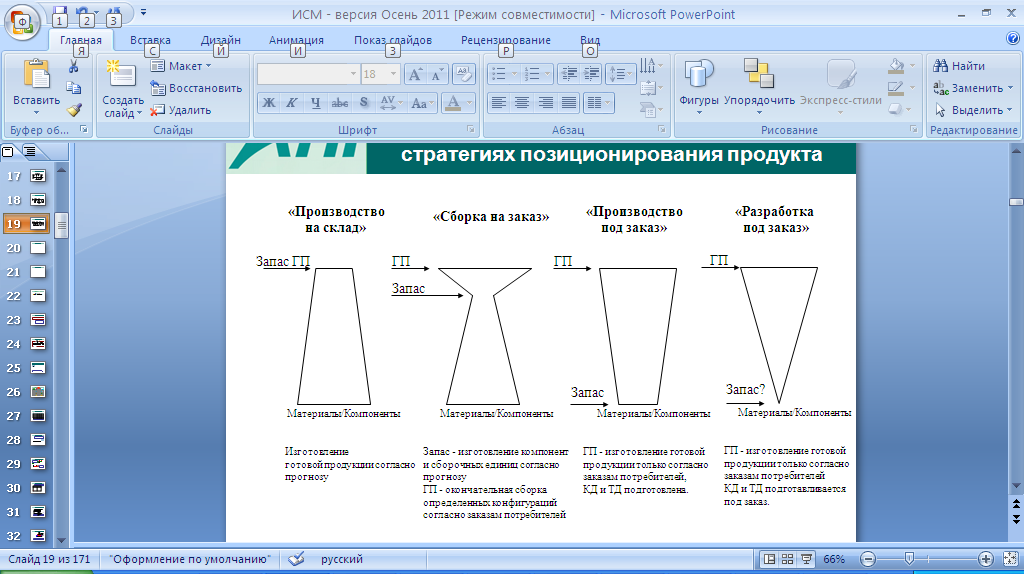
Task: Click zoom out minus button
Action: [x=868, y=559]
